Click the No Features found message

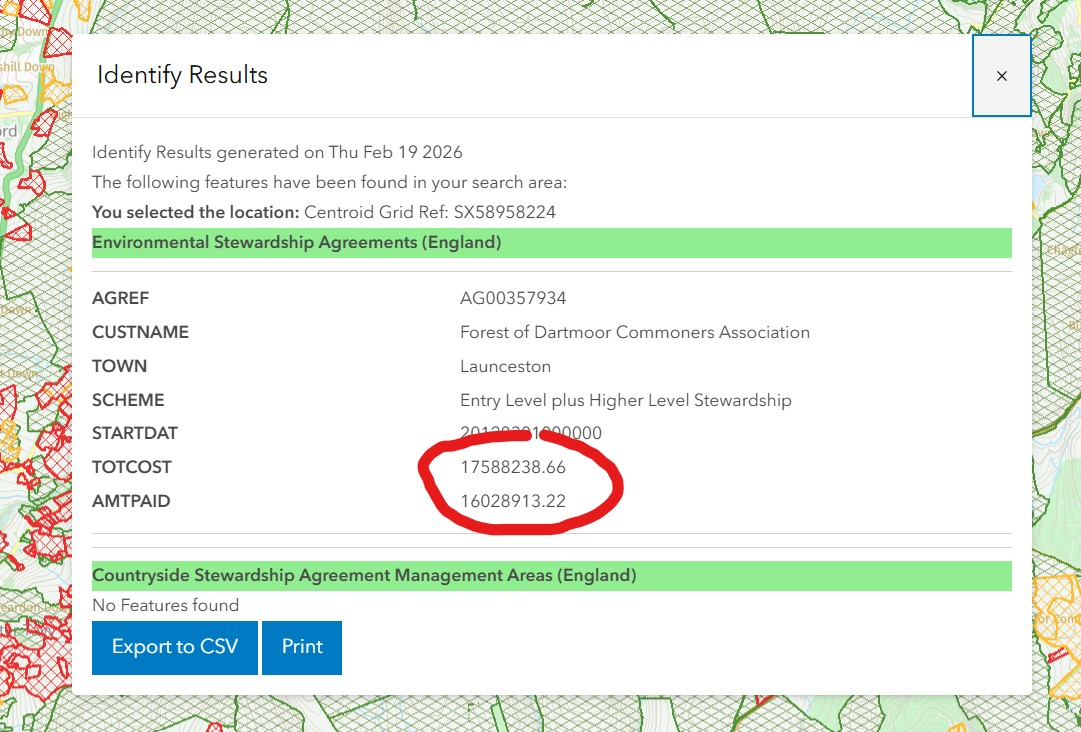pos(166,605)
